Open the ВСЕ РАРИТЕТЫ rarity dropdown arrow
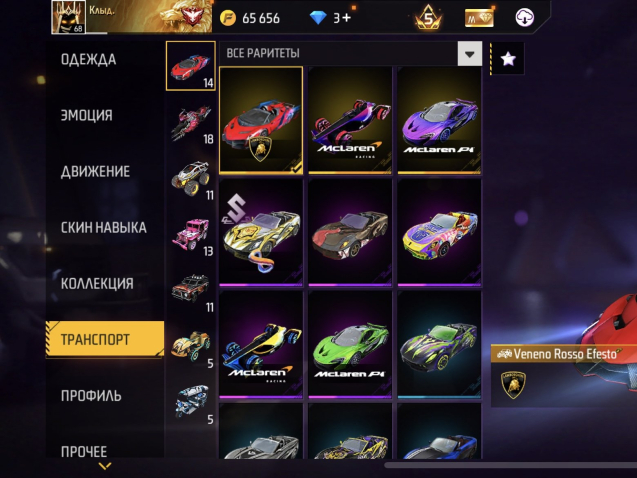 470,54
